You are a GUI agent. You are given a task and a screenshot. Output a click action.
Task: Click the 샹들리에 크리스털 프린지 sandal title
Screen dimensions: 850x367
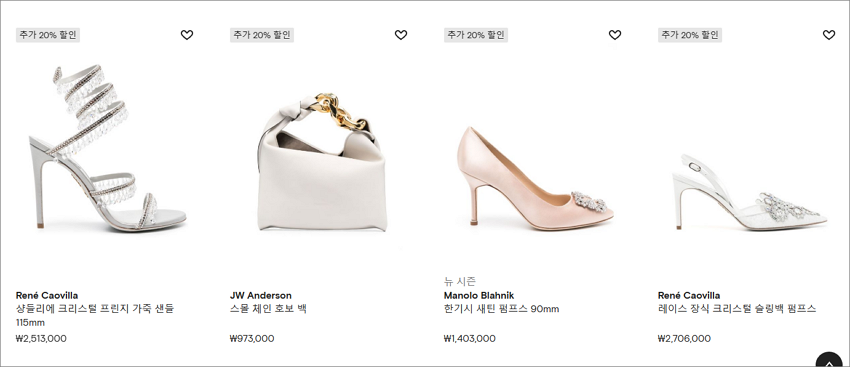point(95,316)
